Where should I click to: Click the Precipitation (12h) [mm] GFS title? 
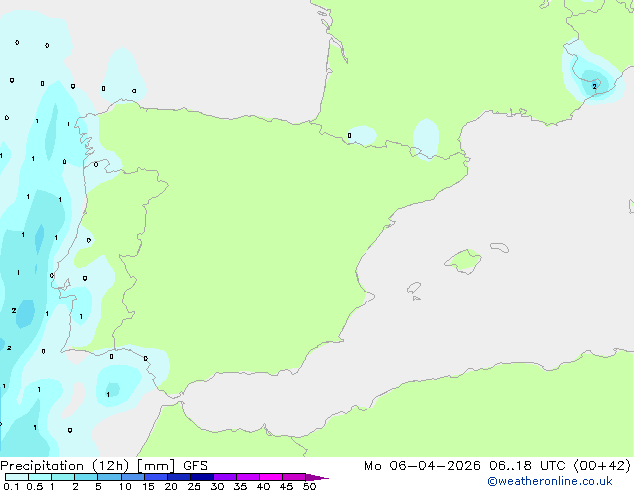pos(104,466)
